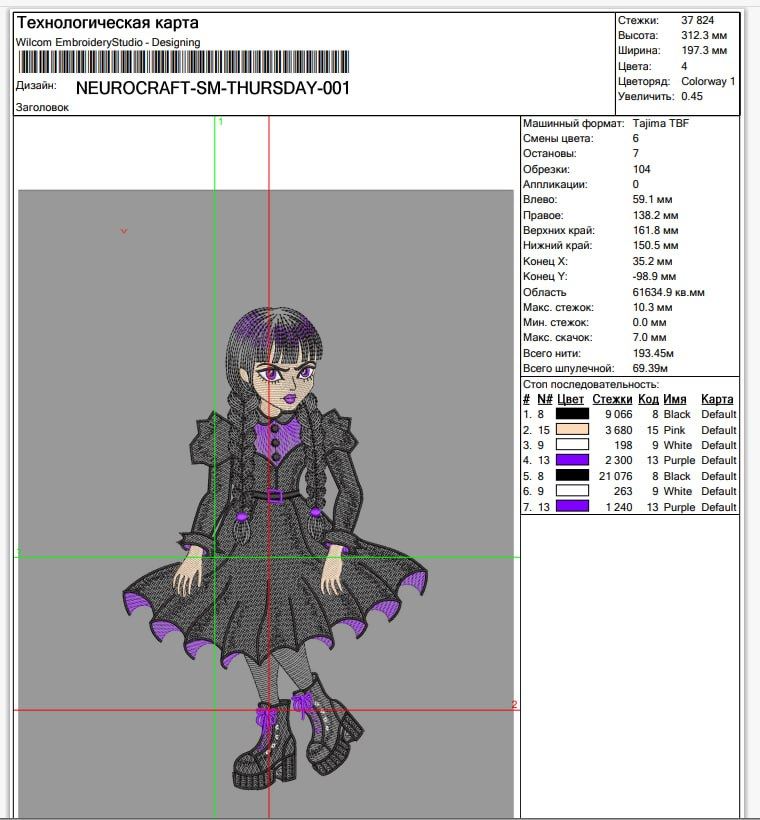The image size is (760, 820).
Task: Click the bottom edge value 150.5 мм
Action: pos(655,245)
